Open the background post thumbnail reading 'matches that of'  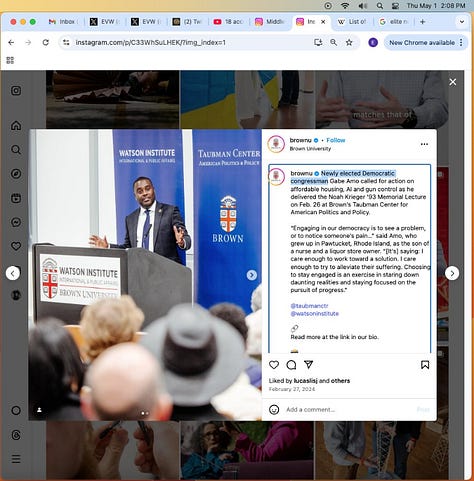click(382, 99)
